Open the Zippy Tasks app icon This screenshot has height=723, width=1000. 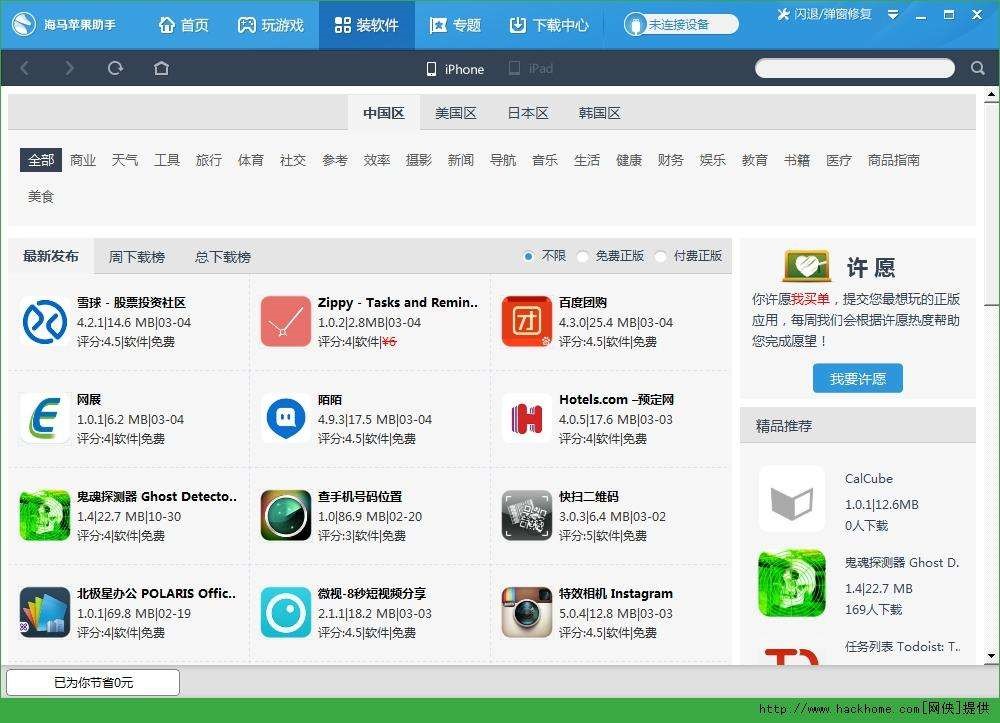(286, 321)
